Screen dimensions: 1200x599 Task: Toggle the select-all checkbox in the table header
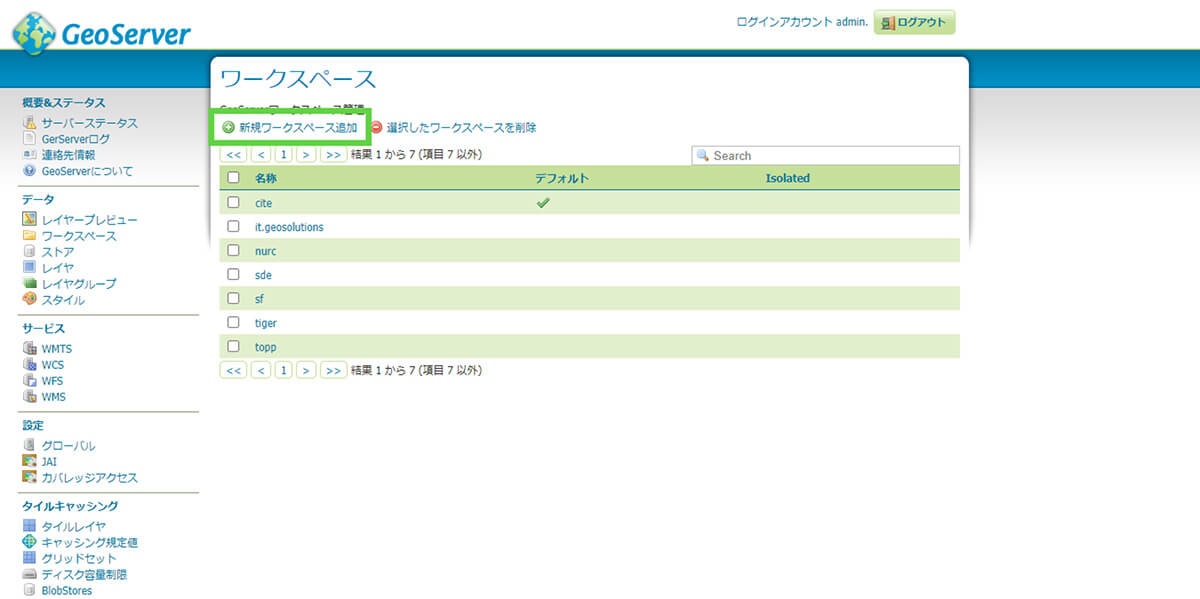(234, 178)
